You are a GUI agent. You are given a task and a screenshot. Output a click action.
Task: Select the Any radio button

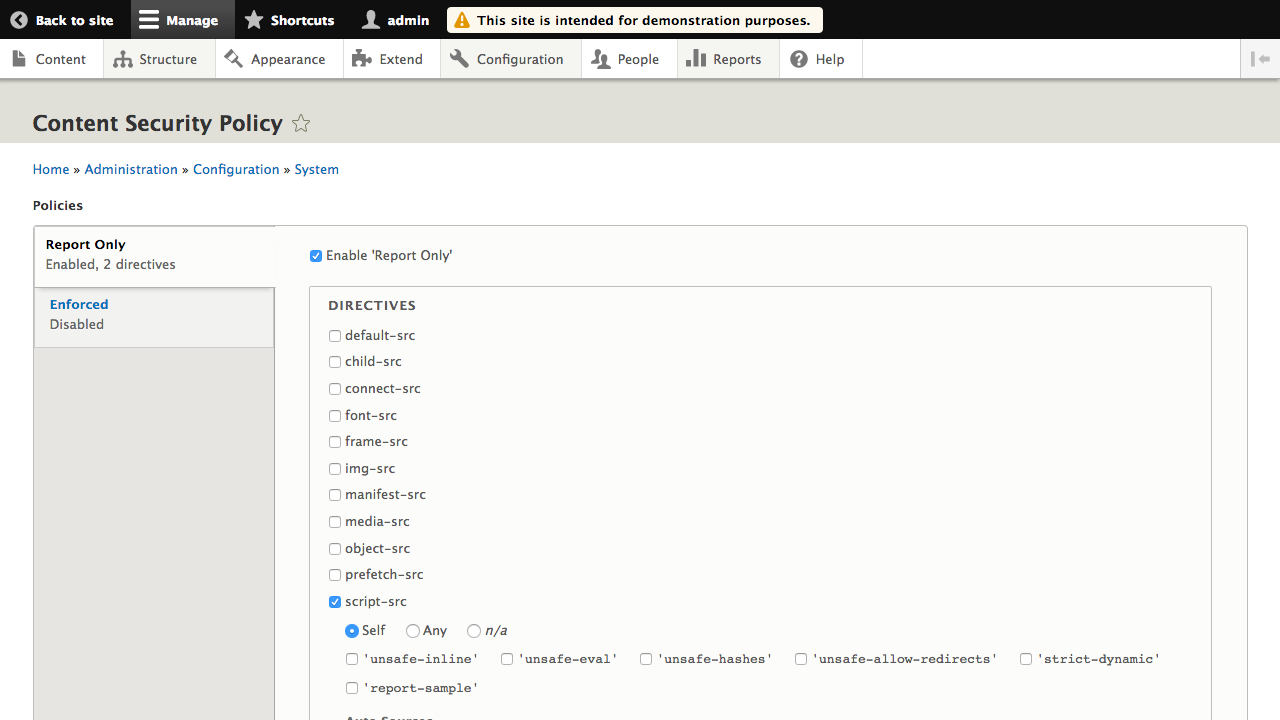(412, 631)
